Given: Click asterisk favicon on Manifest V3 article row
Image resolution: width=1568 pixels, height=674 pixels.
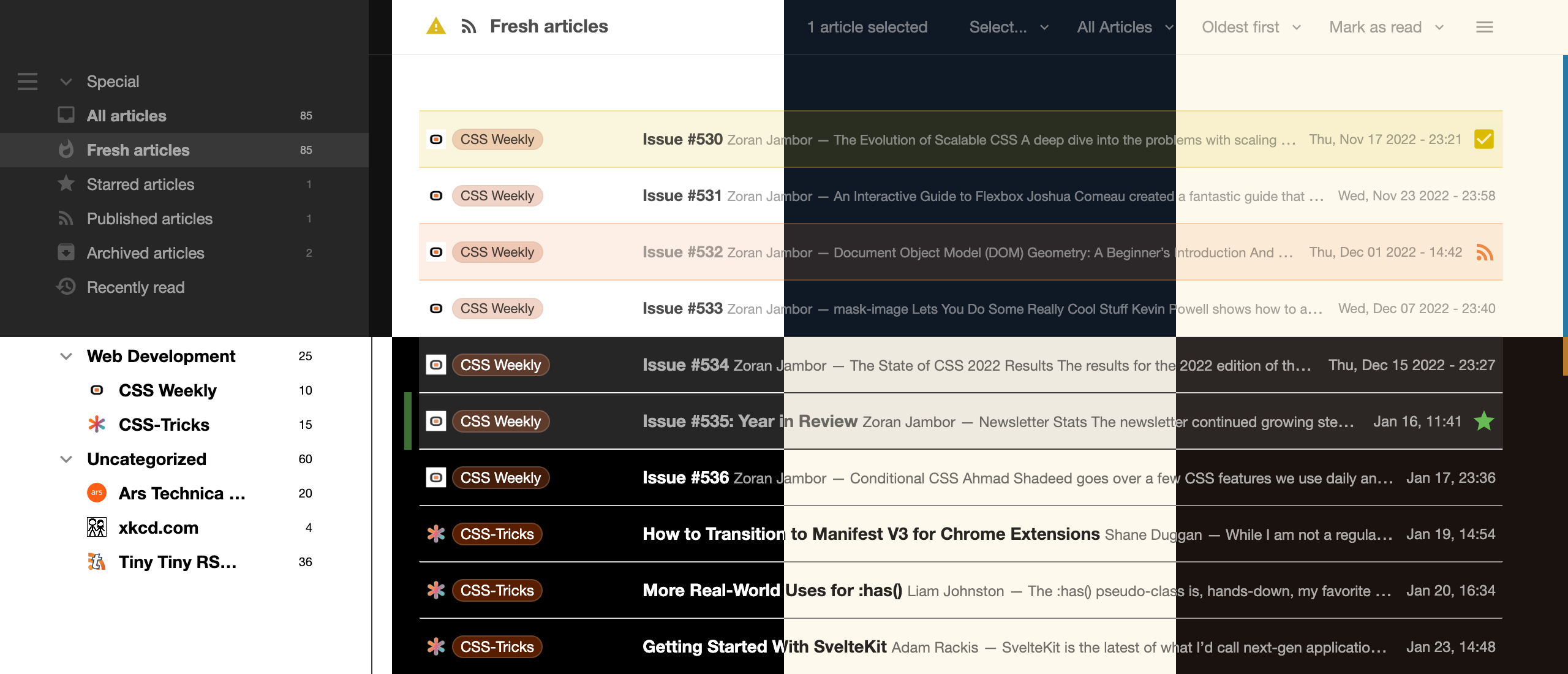Looking at the screenshot, I should [x=436, y=534].
